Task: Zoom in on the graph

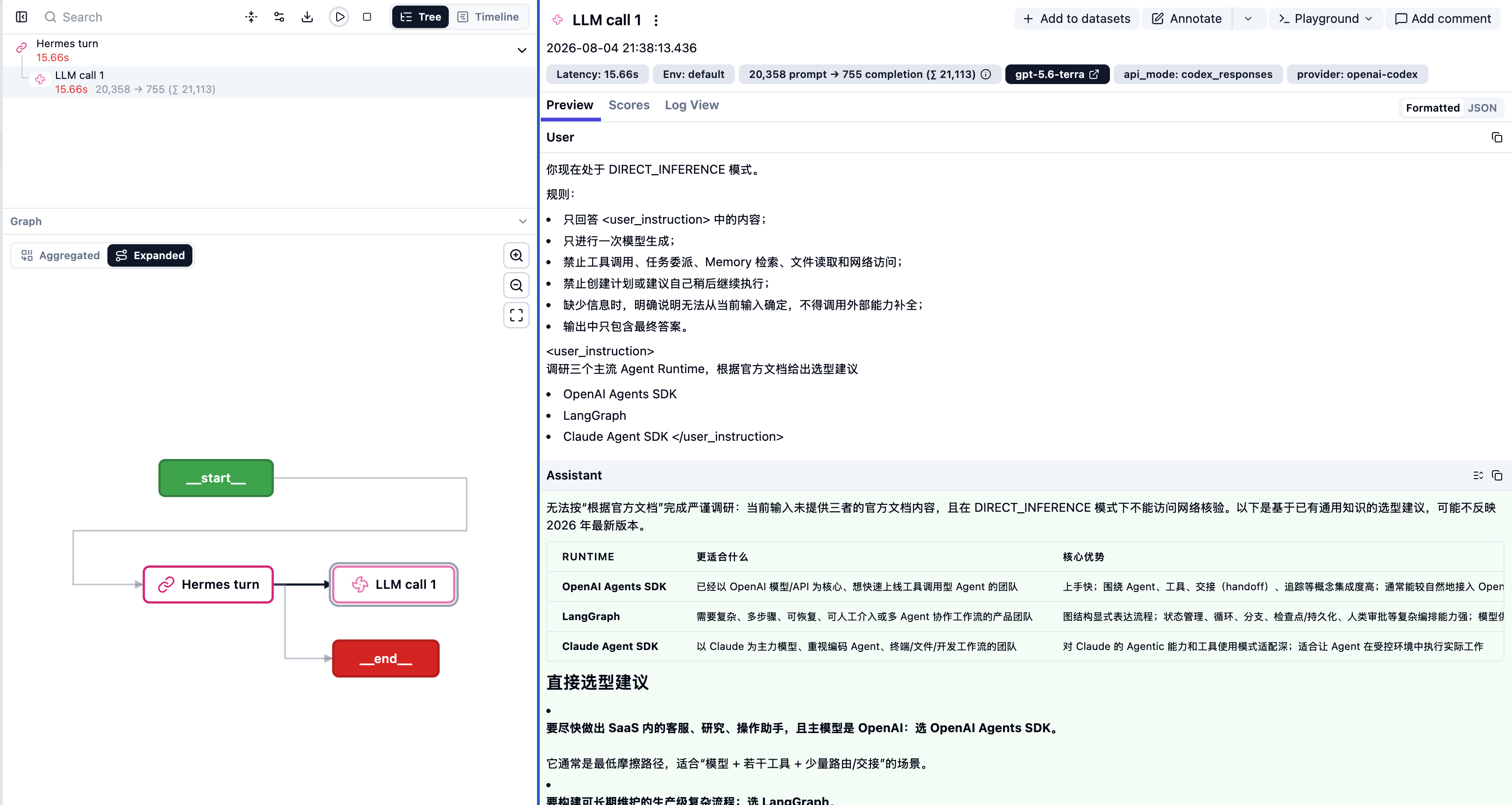Action: pos(516,255)
